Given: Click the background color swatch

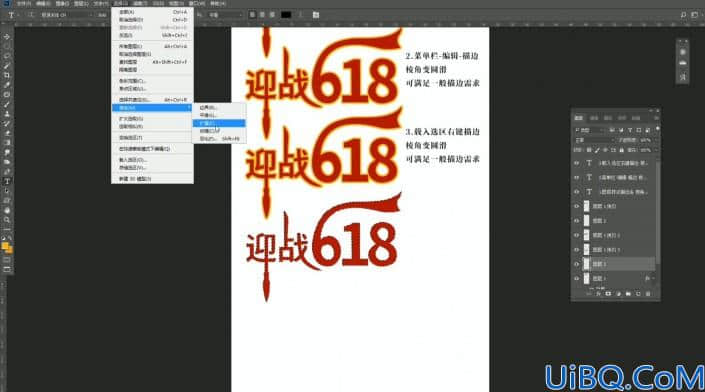Looking at the screenshot, I should tap(9, 250).
